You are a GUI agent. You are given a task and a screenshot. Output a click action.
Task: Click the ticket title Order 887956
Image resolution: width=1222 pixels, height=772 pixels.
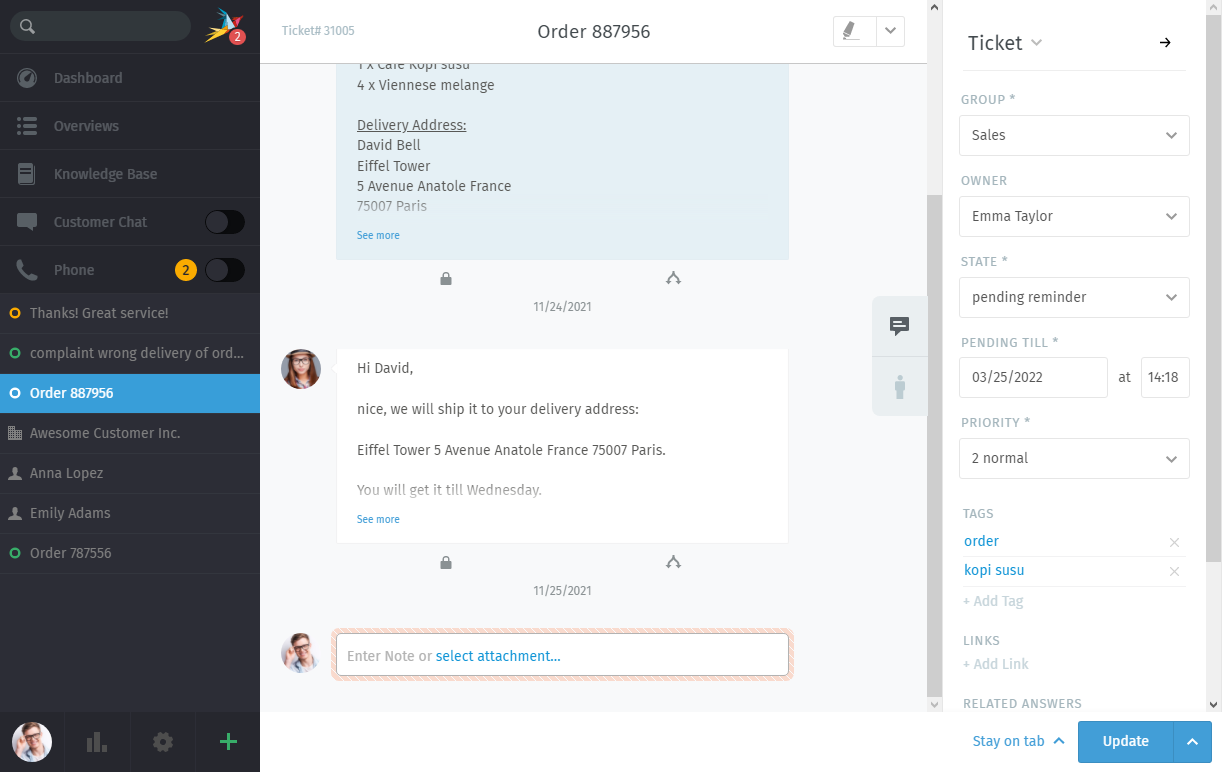tap(594, 32)
